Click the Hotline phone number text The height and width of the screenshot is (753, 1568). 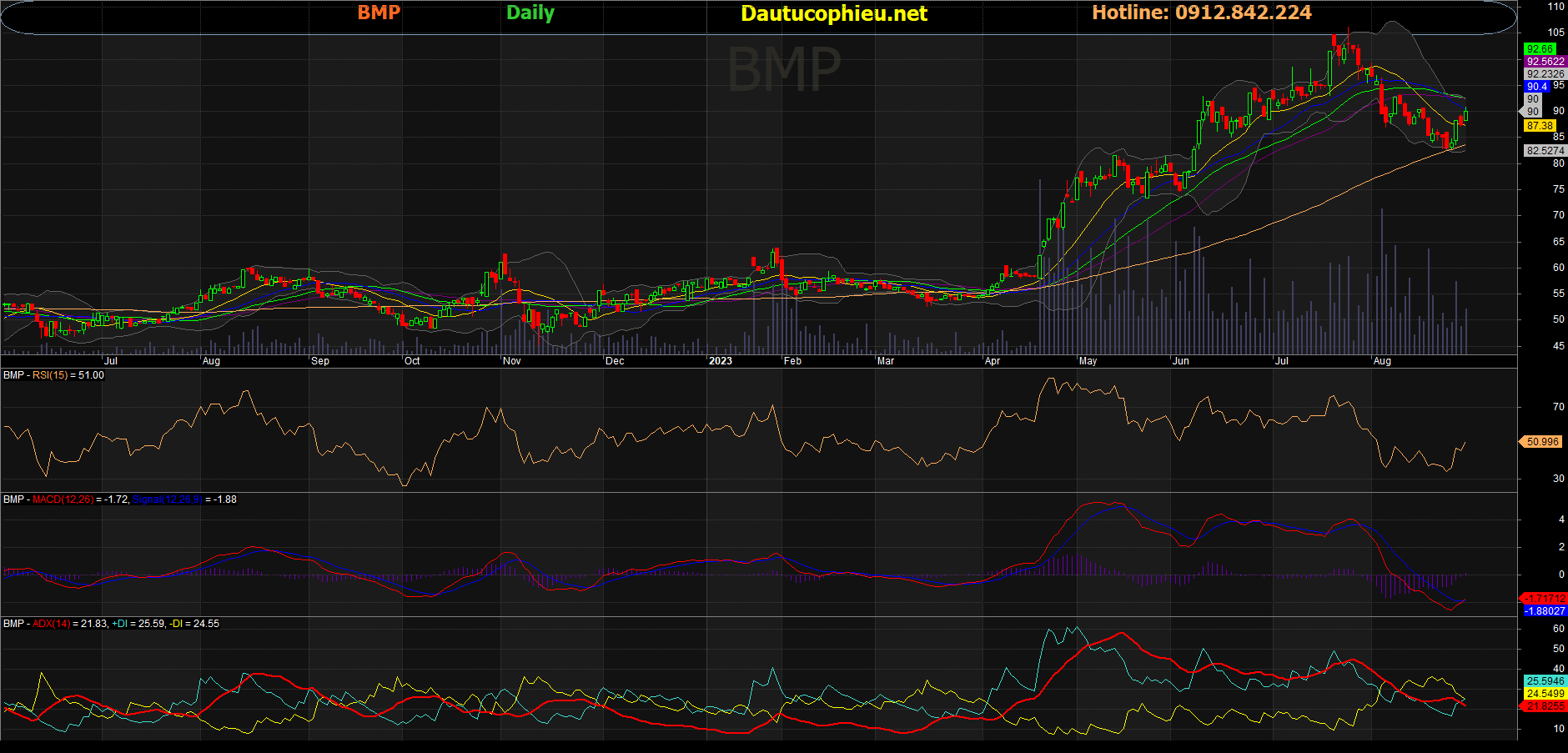point(1201,13)
